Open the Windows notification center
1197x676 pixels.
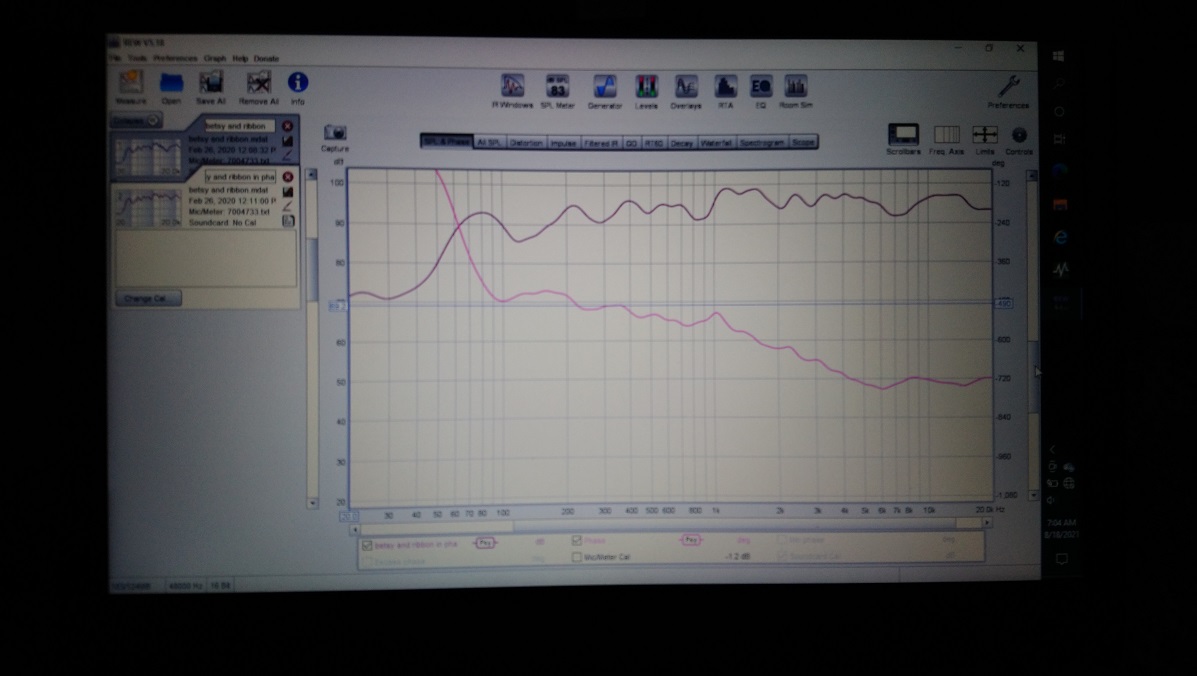[1061, 559]
